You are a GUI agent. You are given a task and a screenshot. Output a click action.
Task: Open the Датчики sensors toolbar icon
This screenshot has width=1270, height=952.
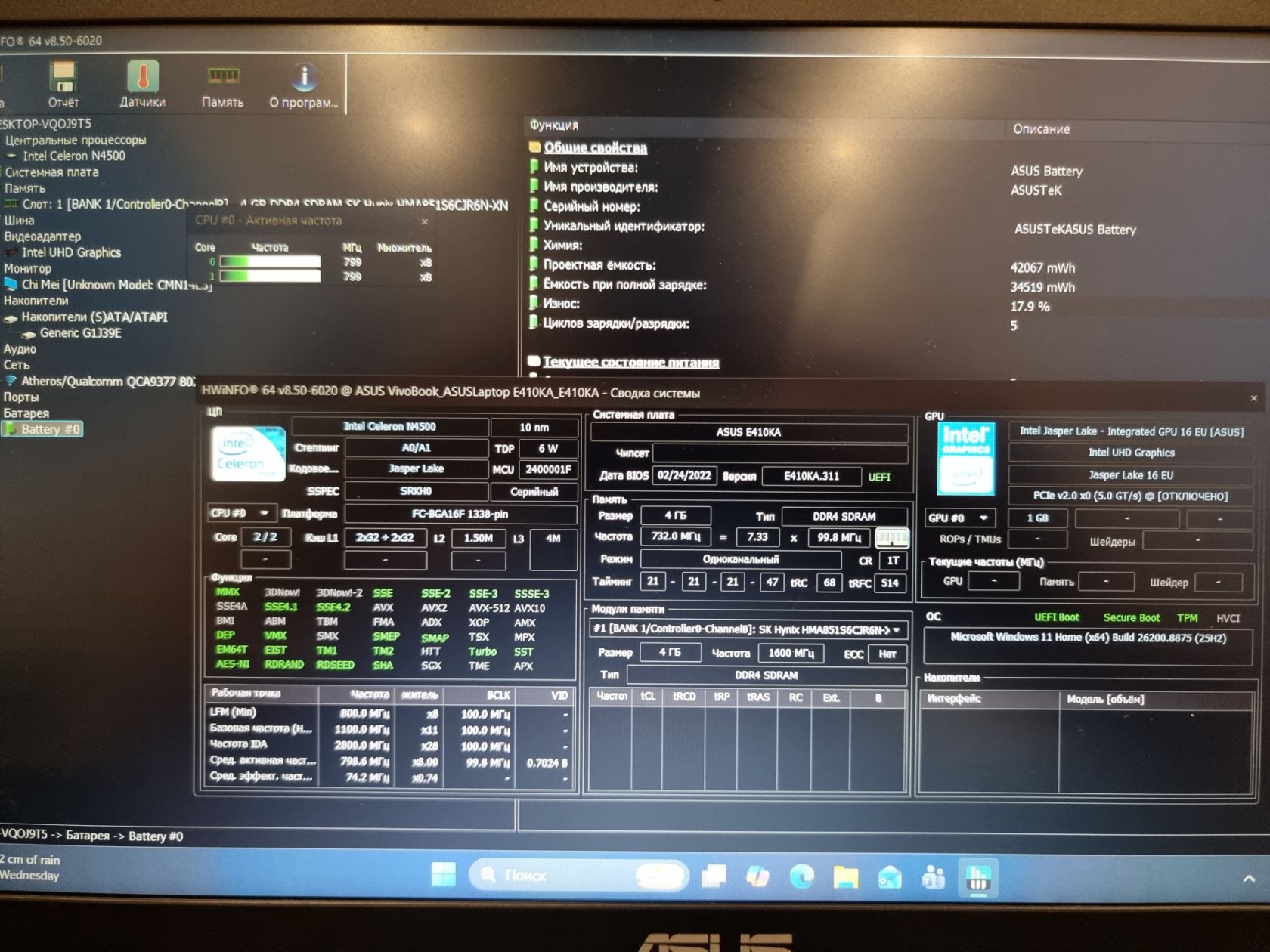point(142,85)
